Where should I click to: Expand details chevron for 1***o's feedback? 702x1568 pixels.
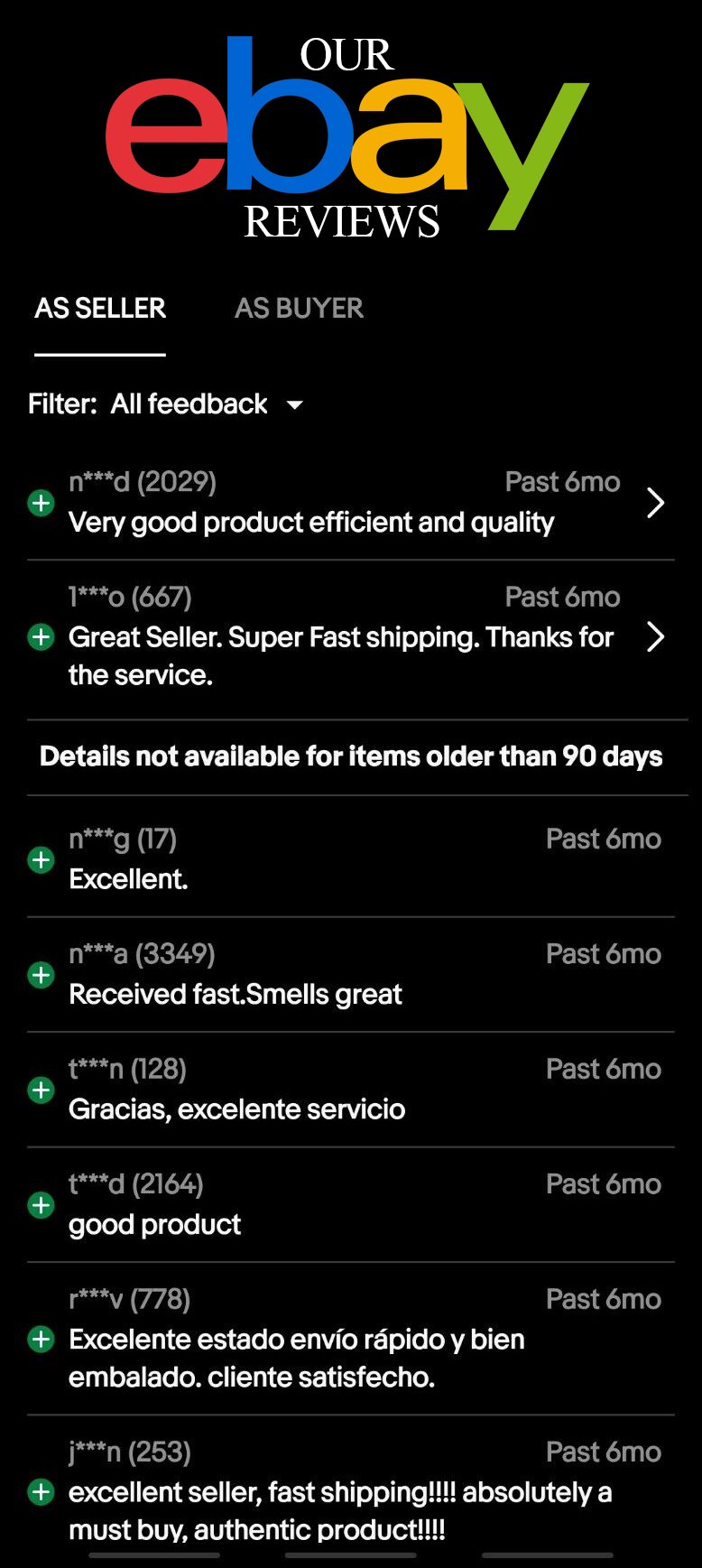point(656,637)
